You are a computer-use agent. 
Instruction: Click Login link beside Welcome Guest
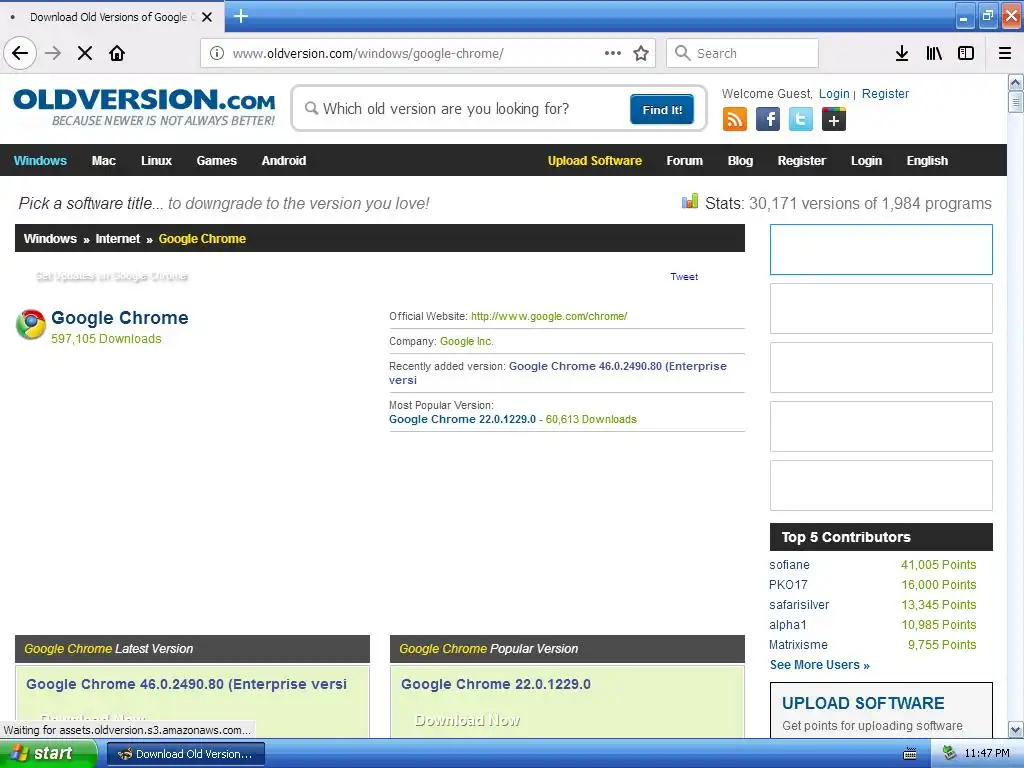click(834, 93)
